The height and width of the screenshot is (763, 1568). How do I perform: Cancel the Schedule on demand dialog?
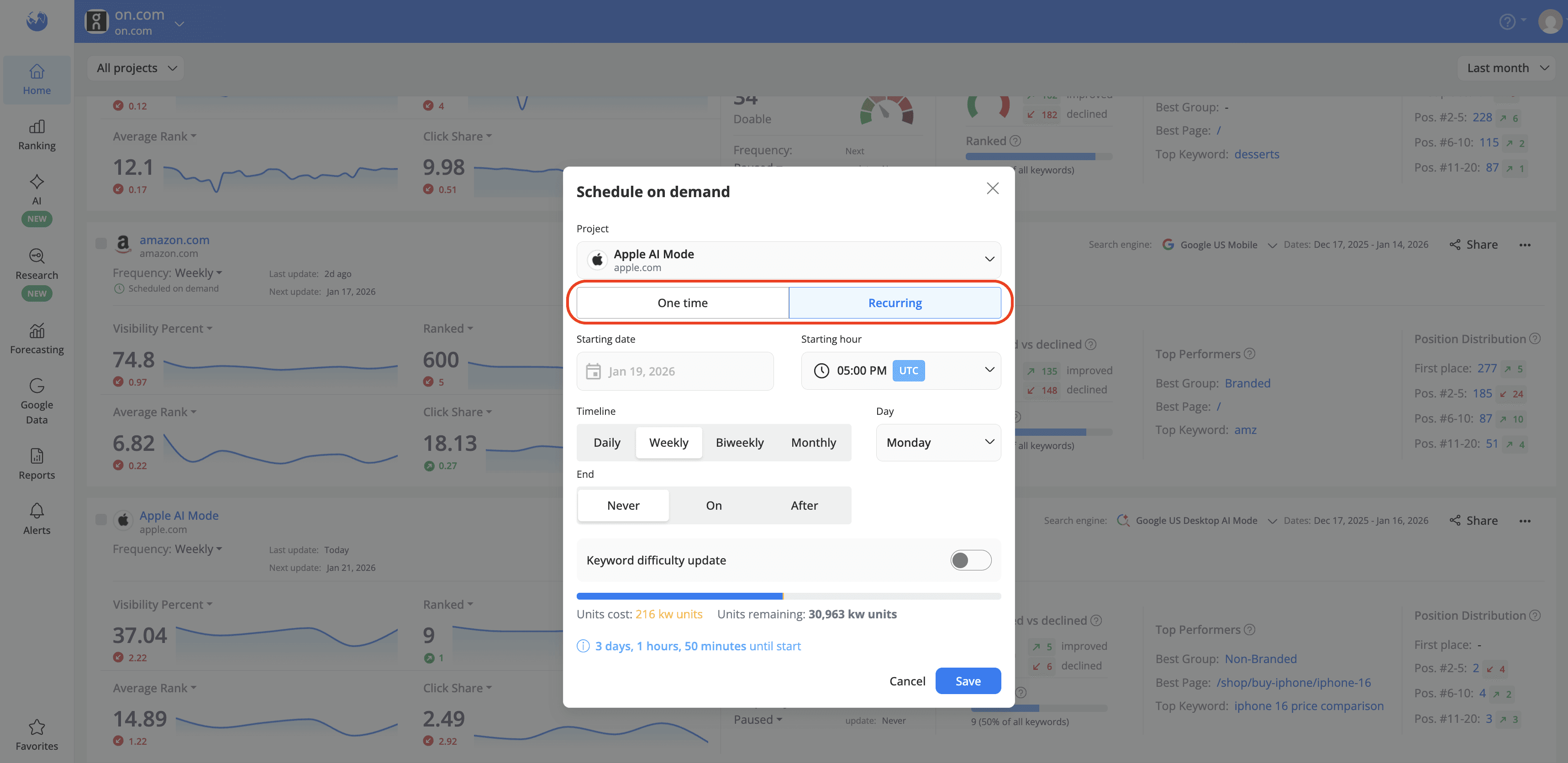[908, 681]
